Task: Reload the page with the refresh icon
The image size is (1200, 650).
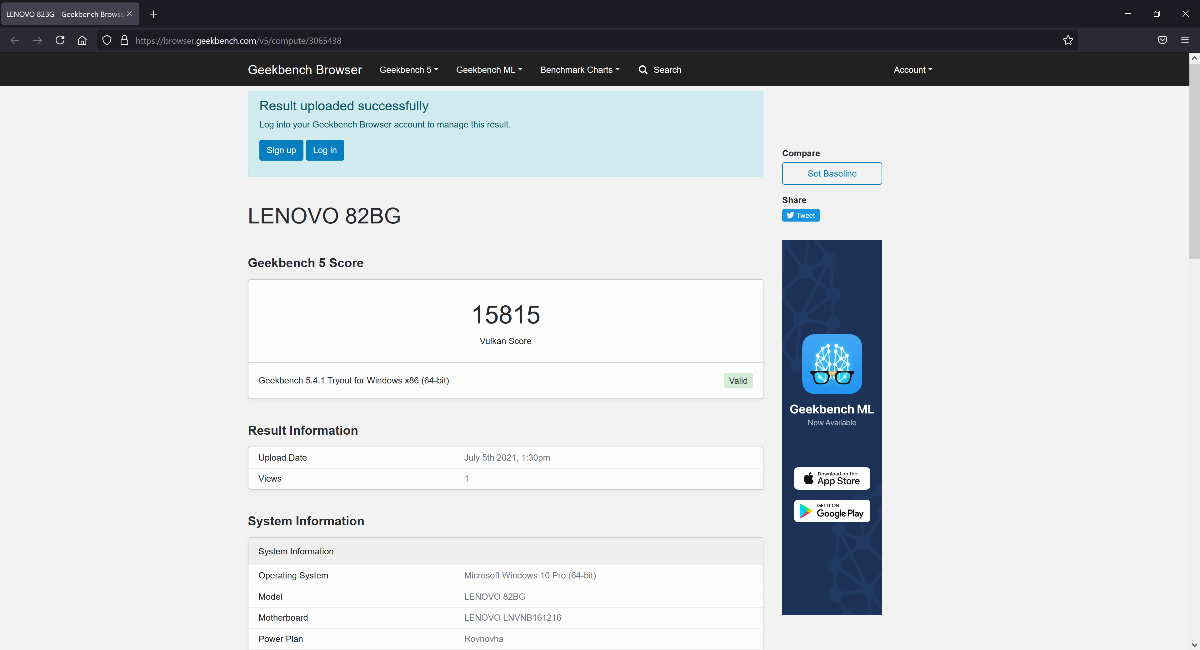Action: [x=60, y=40]
